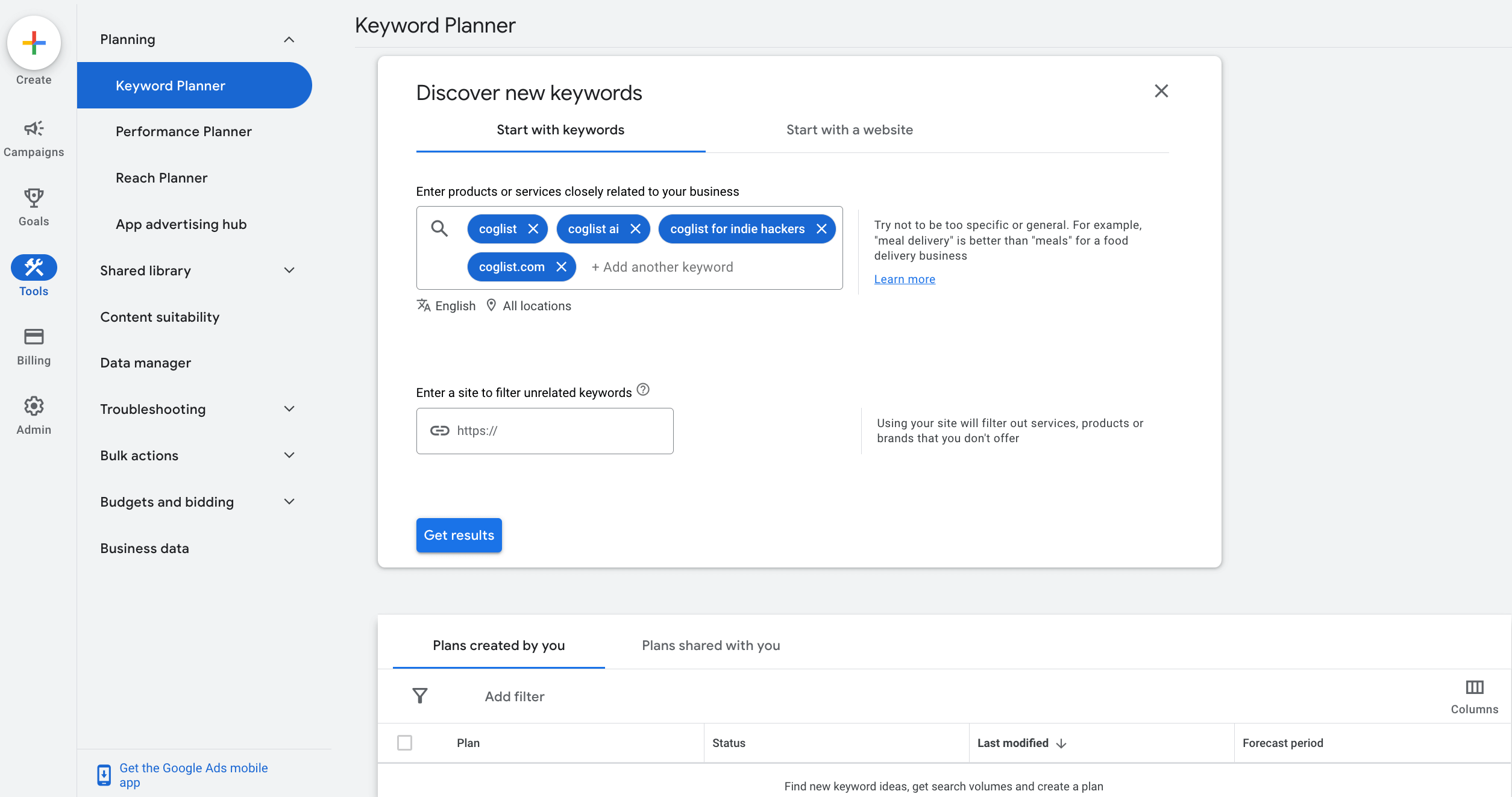Image resolution: width=1512 pixels, height=797 pixels.
Task: Open the Billing card icon
Action: click(34, 337)
